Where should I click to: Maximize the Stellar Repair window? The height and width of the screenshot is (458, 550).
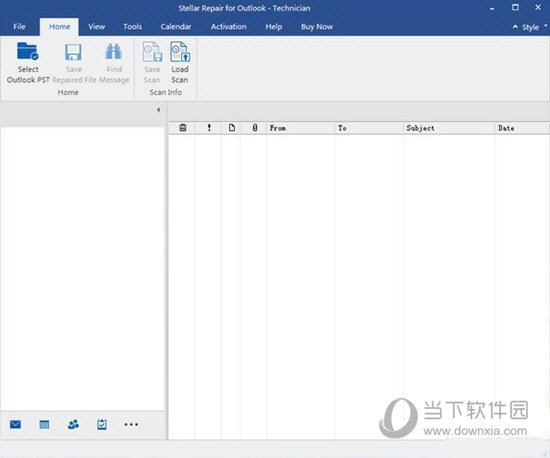pos(515,7)
